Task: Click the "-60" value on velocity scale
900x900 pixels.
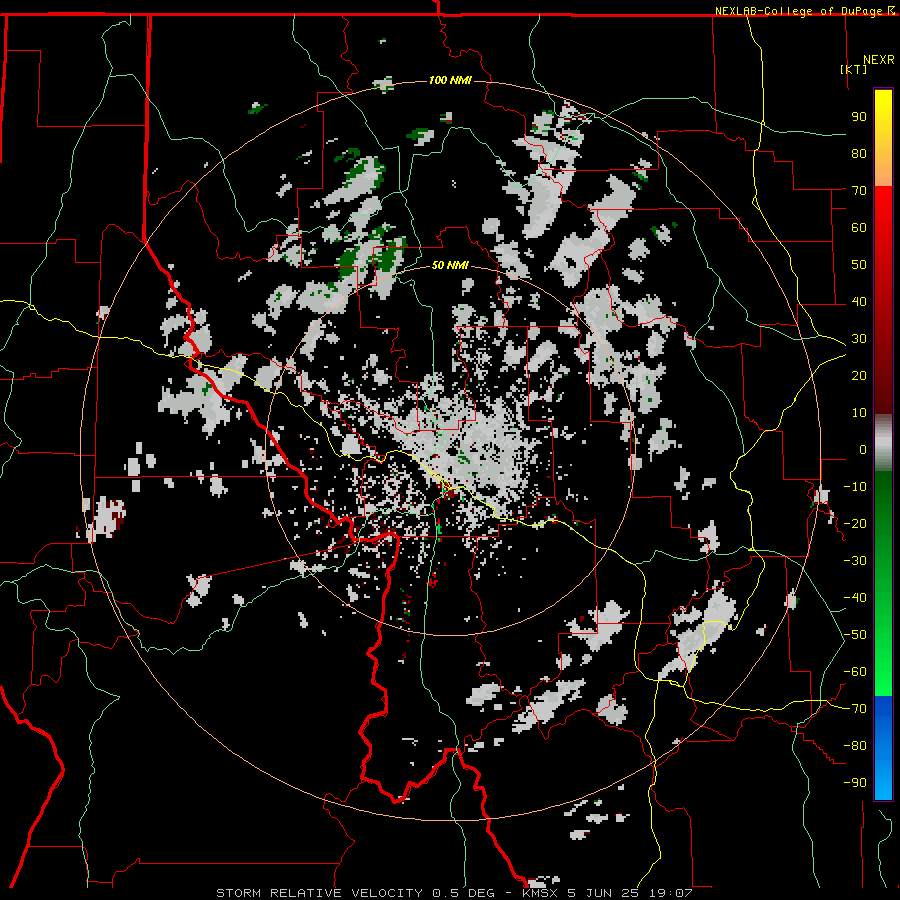Action: point(855,672)
